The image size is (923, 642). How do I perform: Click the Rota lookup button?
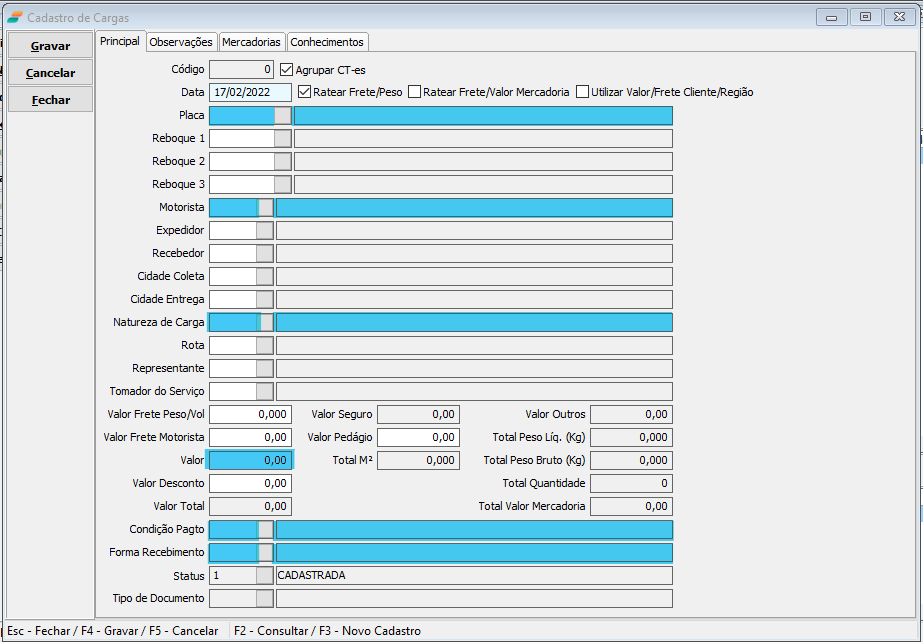265,346
